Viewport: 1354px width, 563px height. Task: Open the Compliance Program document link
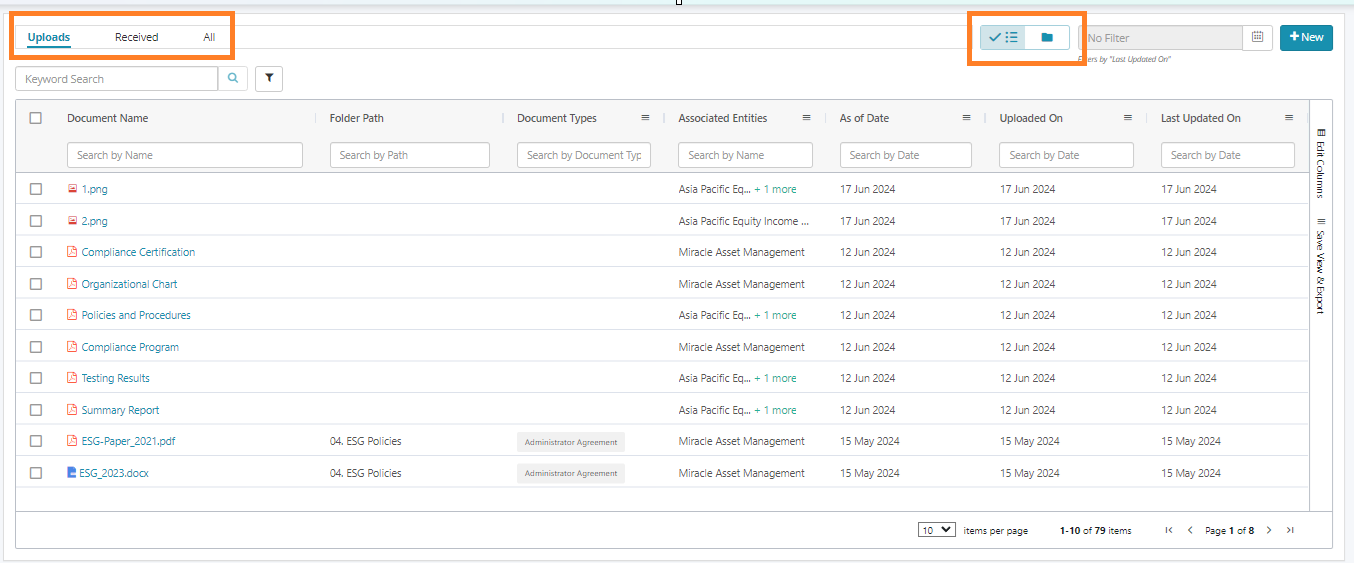pyautogui.click(x=130, y=347)
